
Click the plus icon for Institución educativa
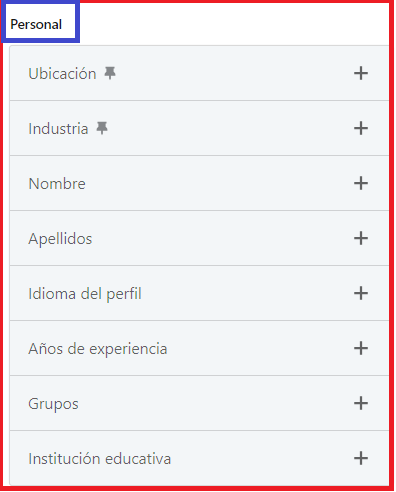(x=361, y=458)
